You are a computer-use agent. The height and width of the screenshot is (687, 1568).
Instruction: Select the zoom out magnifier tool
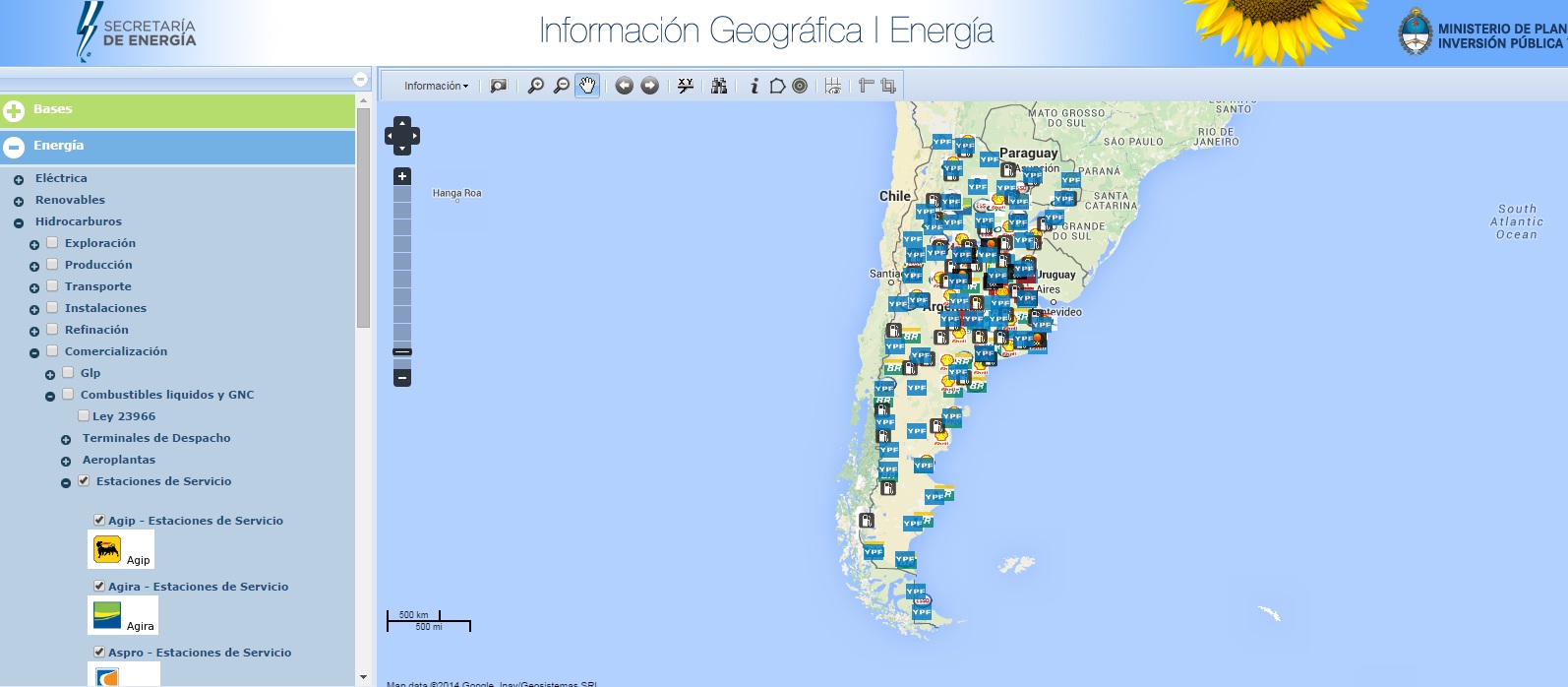(562, 86)
